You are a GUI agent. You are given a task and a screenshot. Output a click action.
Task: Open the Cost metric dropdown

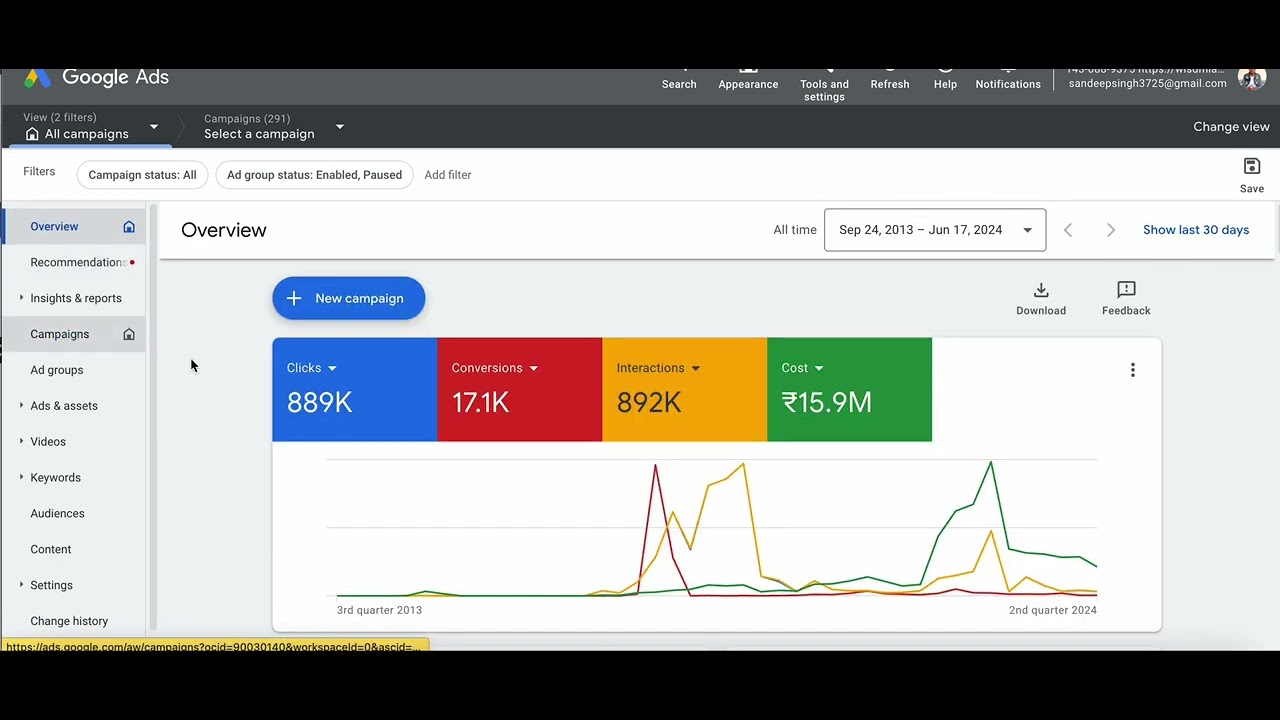pyautogui.click(x=819, y=369)
